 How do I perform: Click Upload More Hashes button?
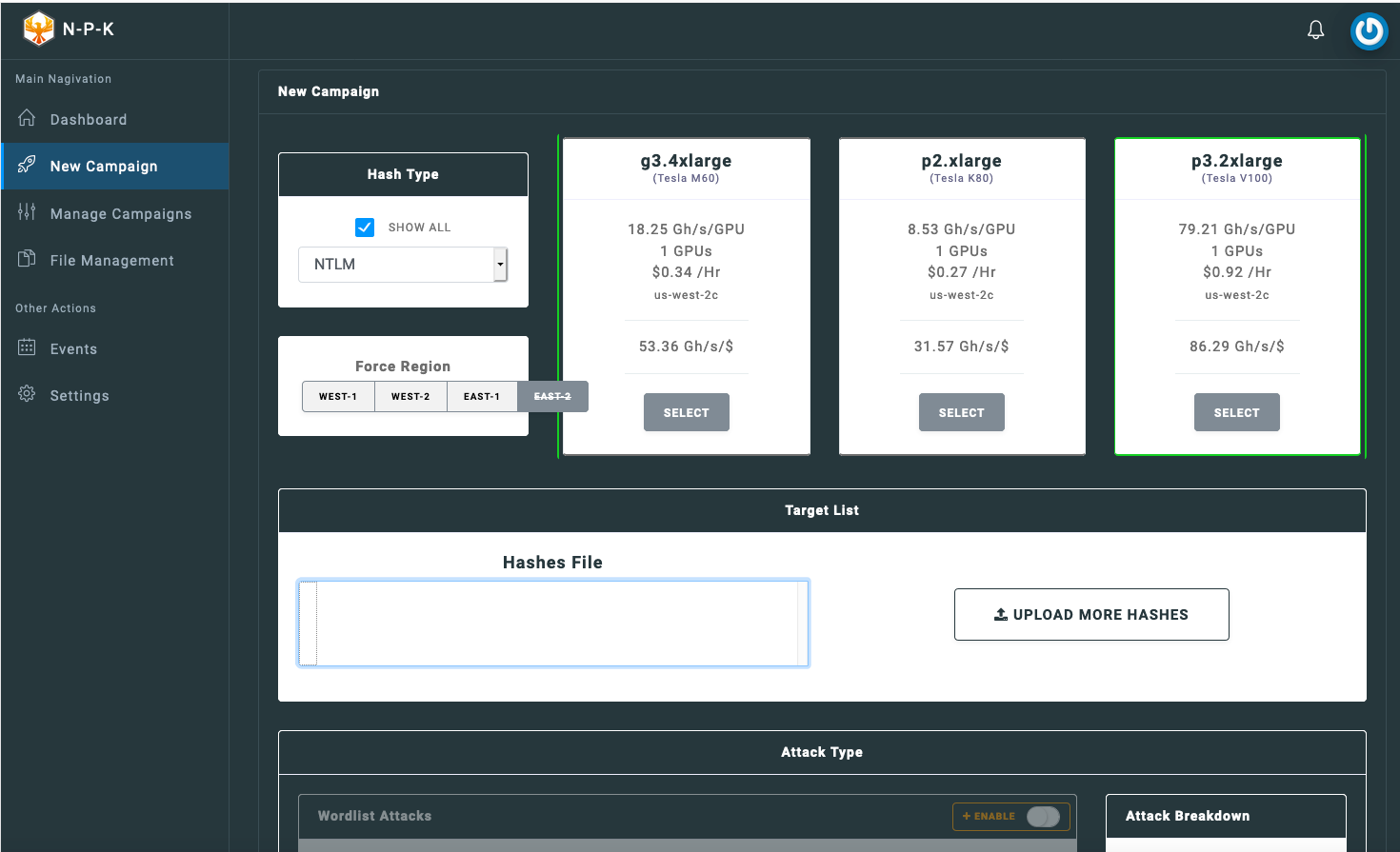tap(1091, 615)
